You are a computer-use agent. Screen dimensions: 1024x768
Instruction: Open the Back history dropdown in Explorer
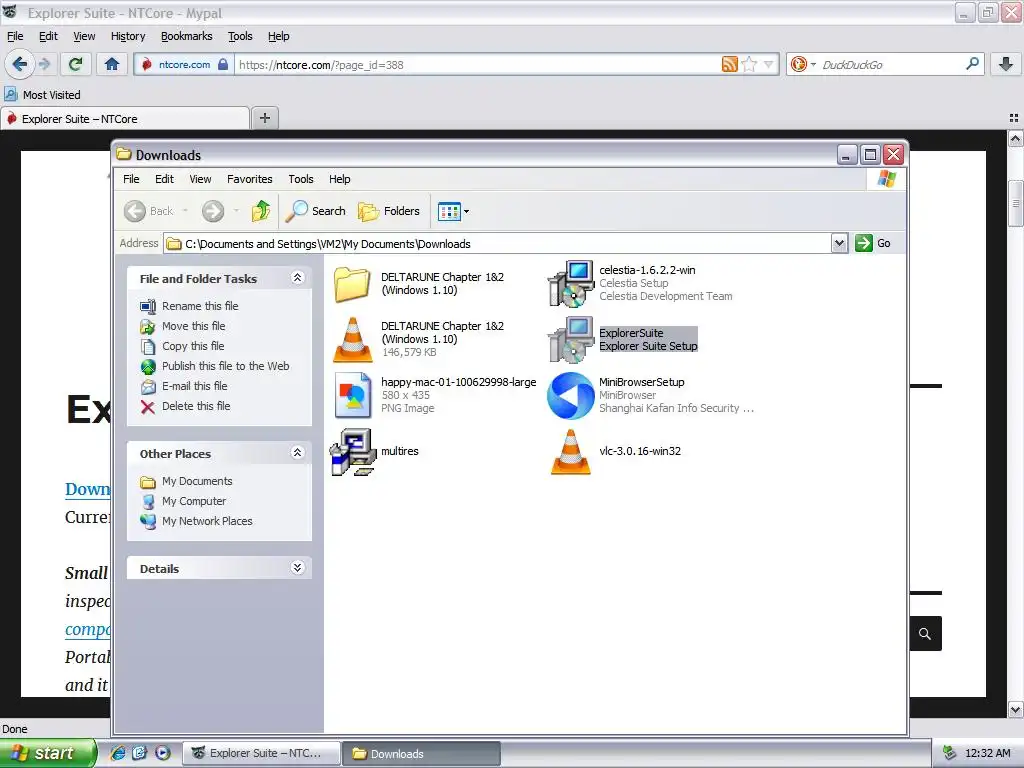click(x=185, y=211)
